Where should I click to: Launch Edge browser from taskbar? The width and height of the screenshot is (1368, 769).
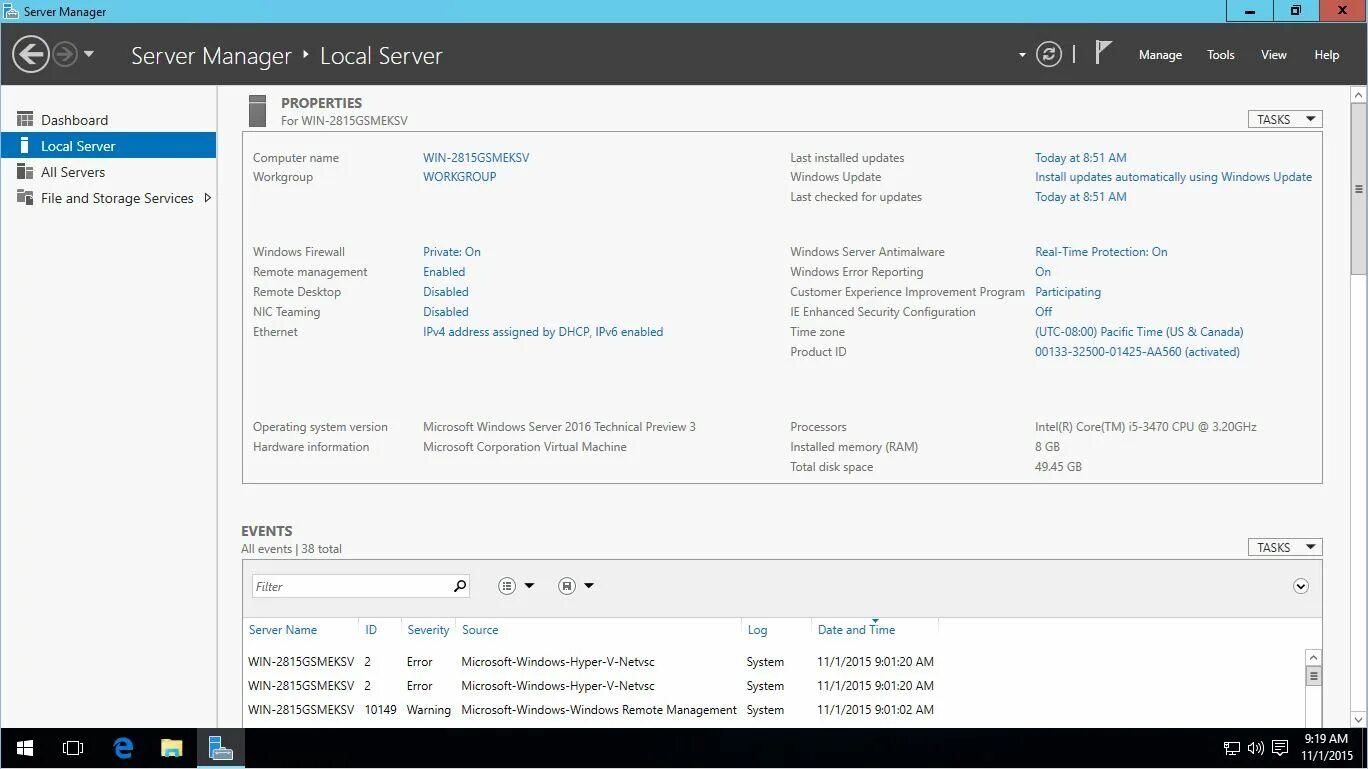(x=123, y=748)
